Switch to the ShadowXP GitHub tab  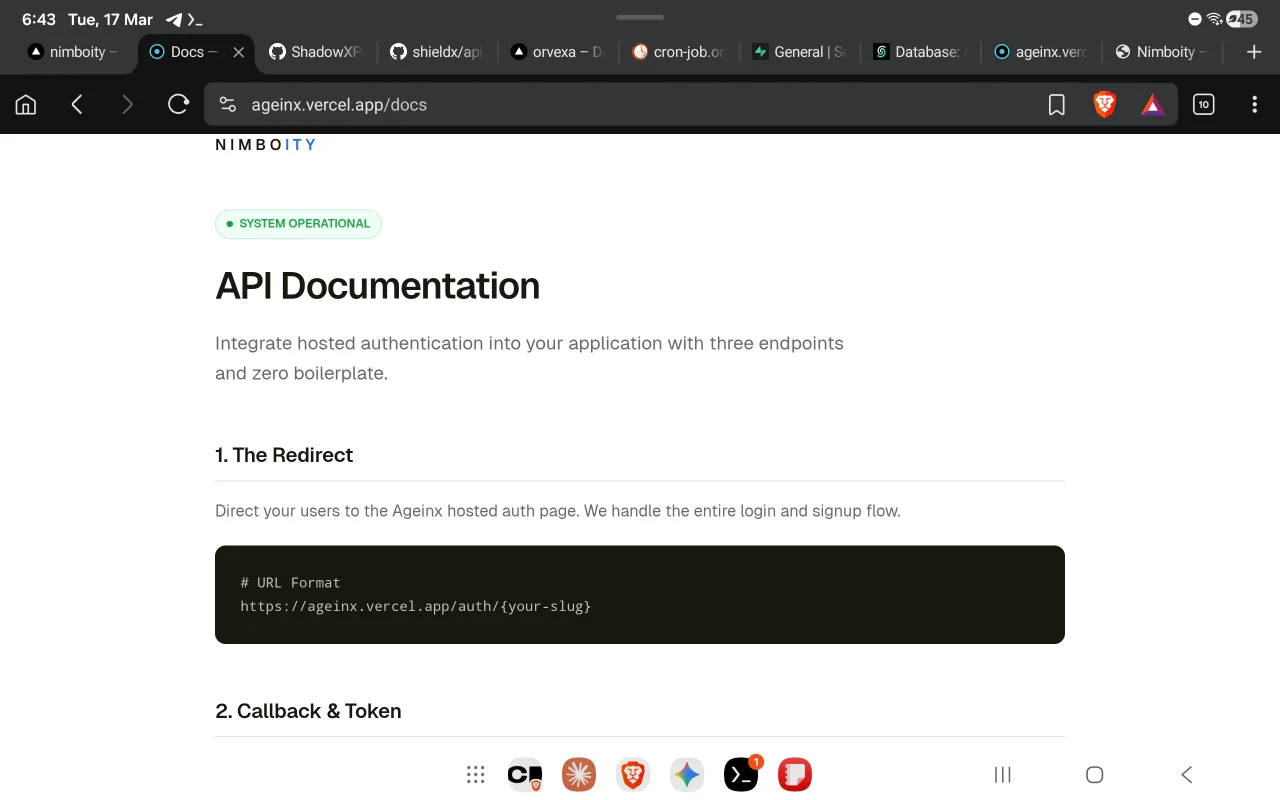pos(315,52)
